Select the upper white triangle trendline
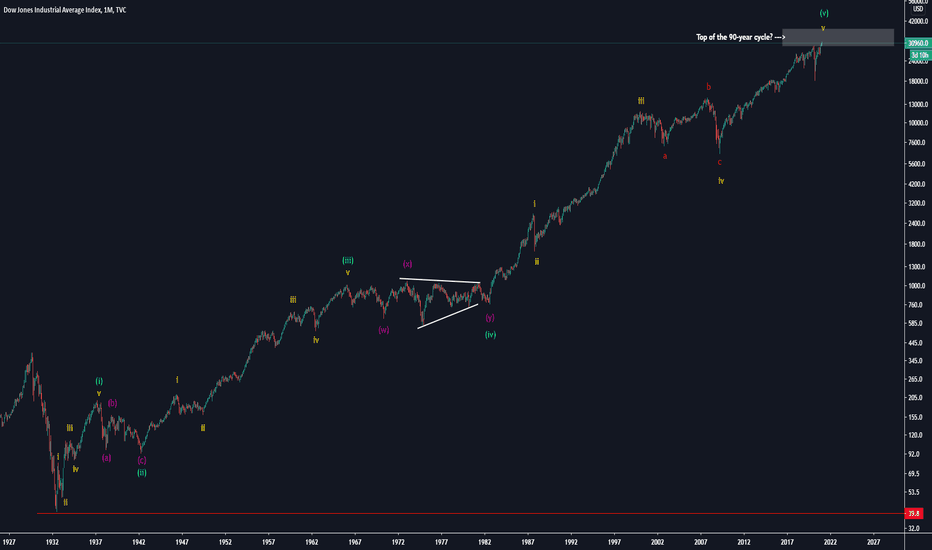Viewport: 932px width, 550px height. coord(440,280)
